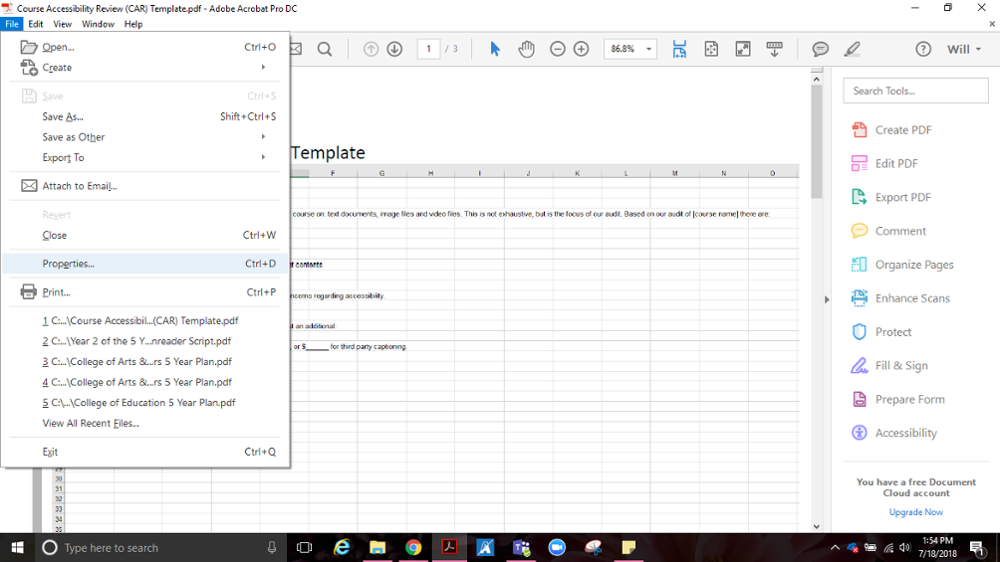The width and height of the screenshot is (1000, 562).
Task: Open the Protect tool
Action: pos(881,332)
